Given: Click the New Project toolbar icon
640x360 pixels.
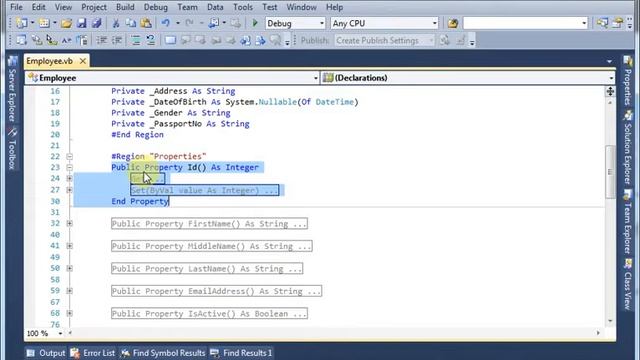Looking at the screenshot, I should click(22, 23).
